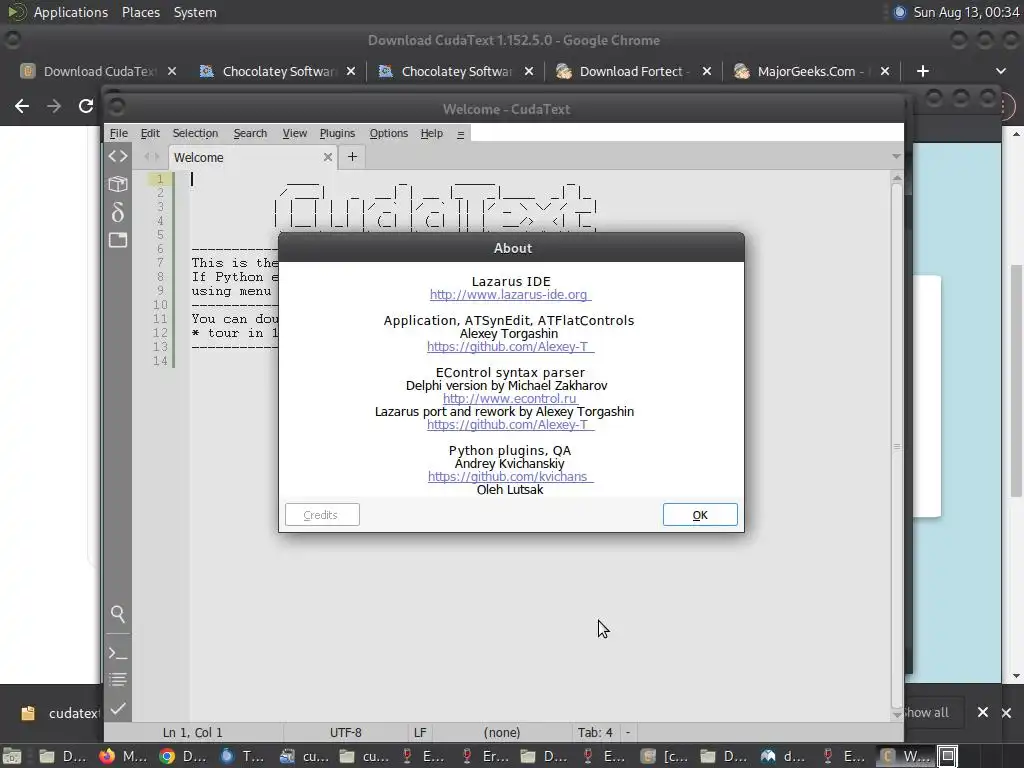The image size is (1024, 768).
Task: Open the Help menu
Action: click(x=432, y=133)
